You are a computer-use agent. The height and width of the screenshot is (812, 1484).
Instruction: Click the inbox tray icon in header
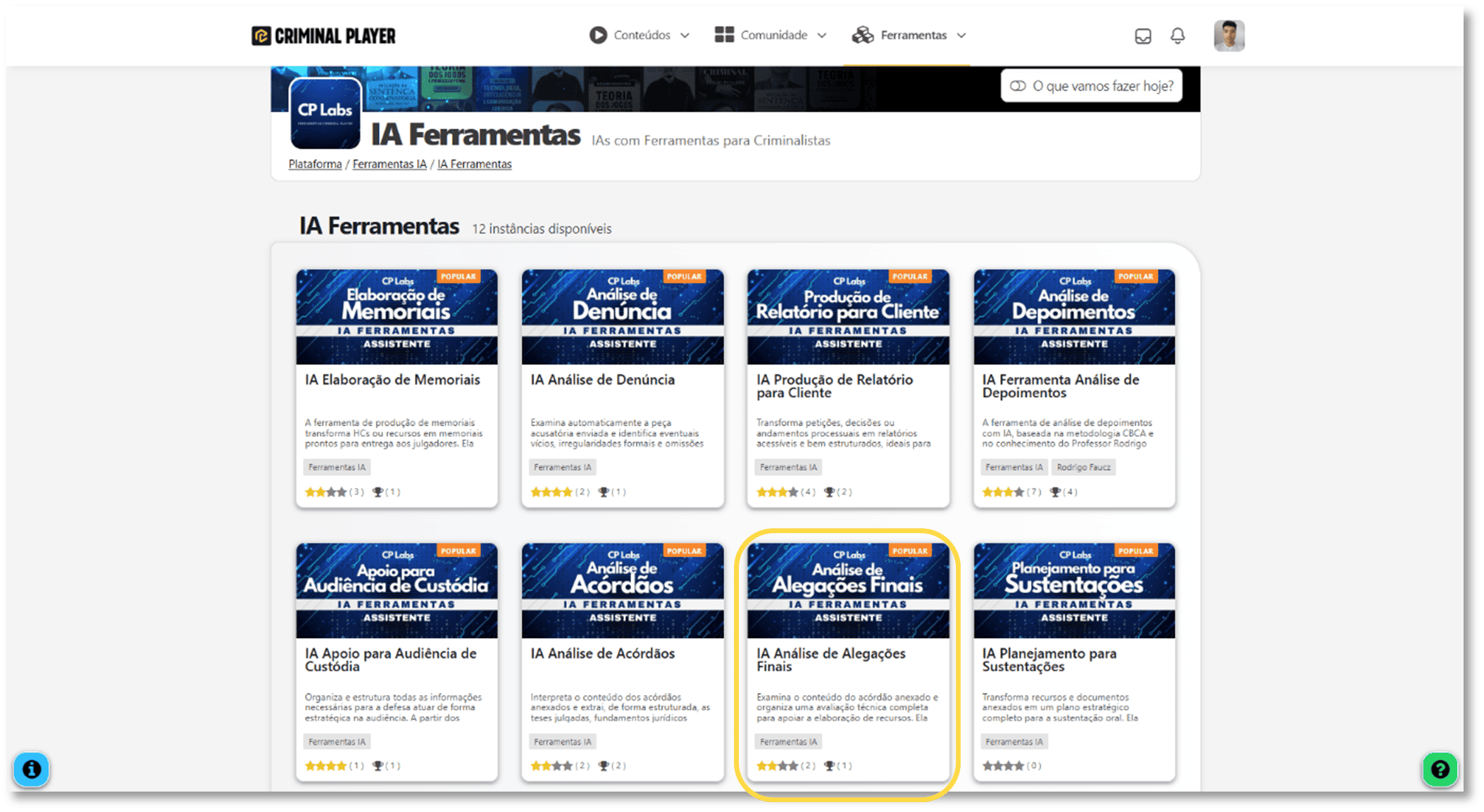(x=1142, y=36)
